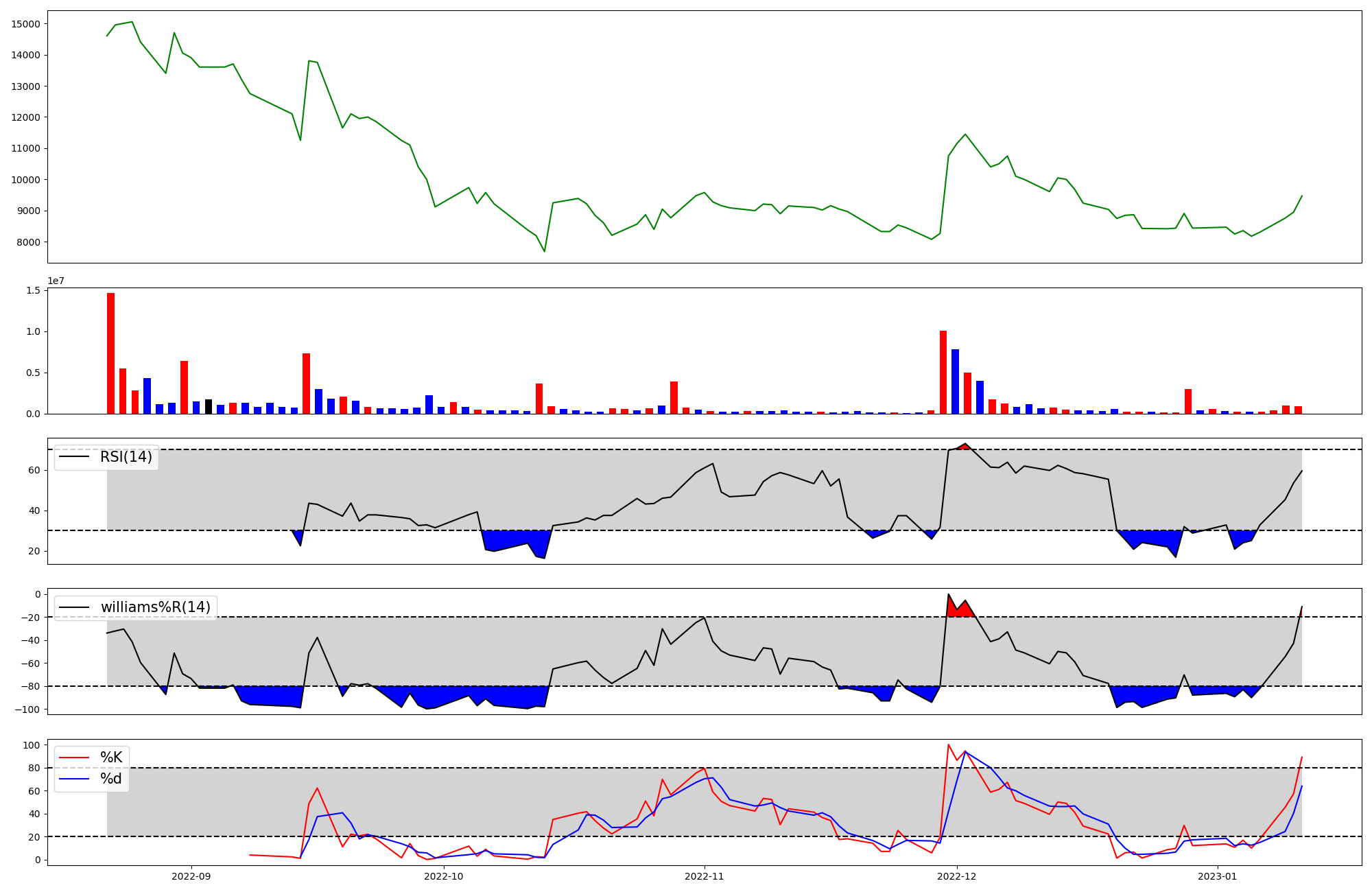Click the single black volume bar
Viewport: 1372px width, 892px height.
(x=209, y=406)
